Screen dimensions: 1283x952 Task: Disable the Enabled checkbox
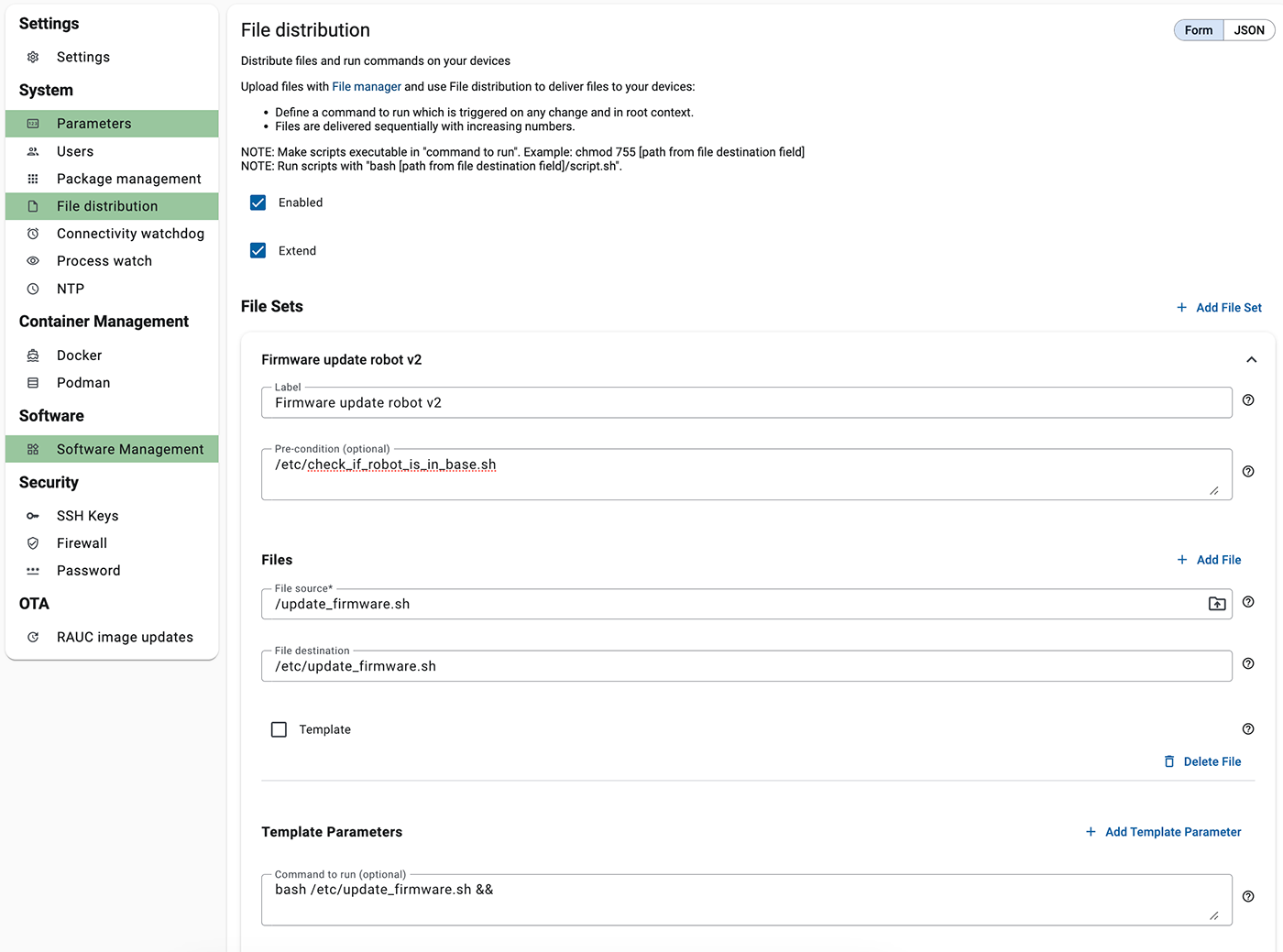[258, 202]
